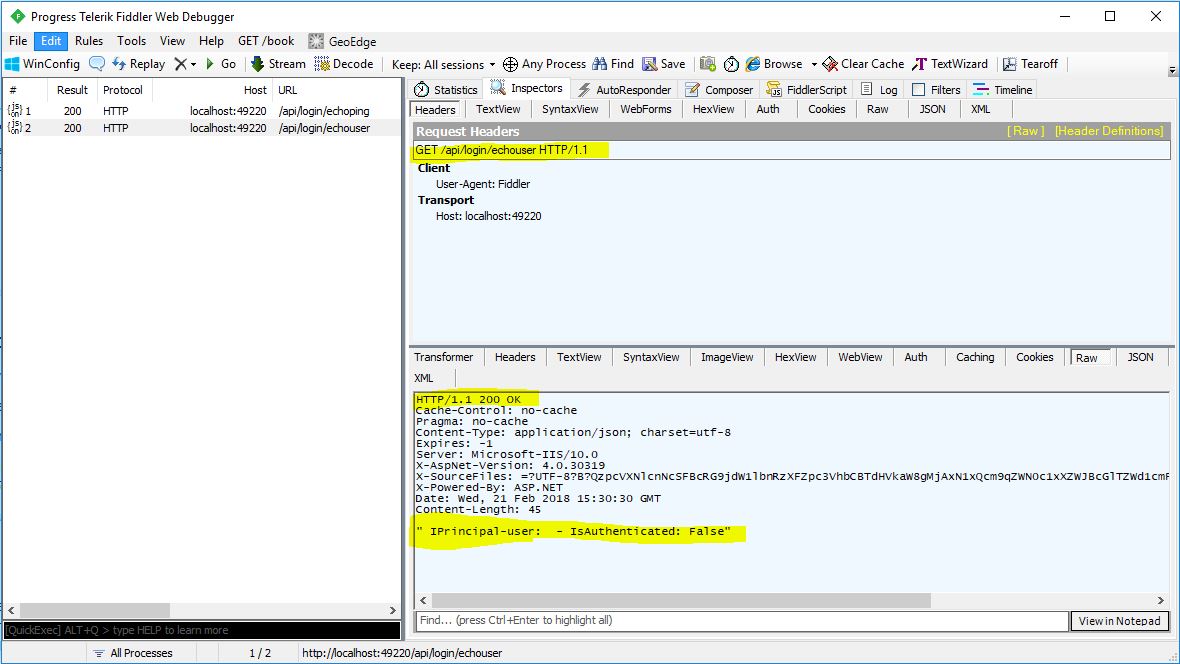1180x664 pixels.
Task: Click Browse to launch the browser
Action: click(774, 64)
